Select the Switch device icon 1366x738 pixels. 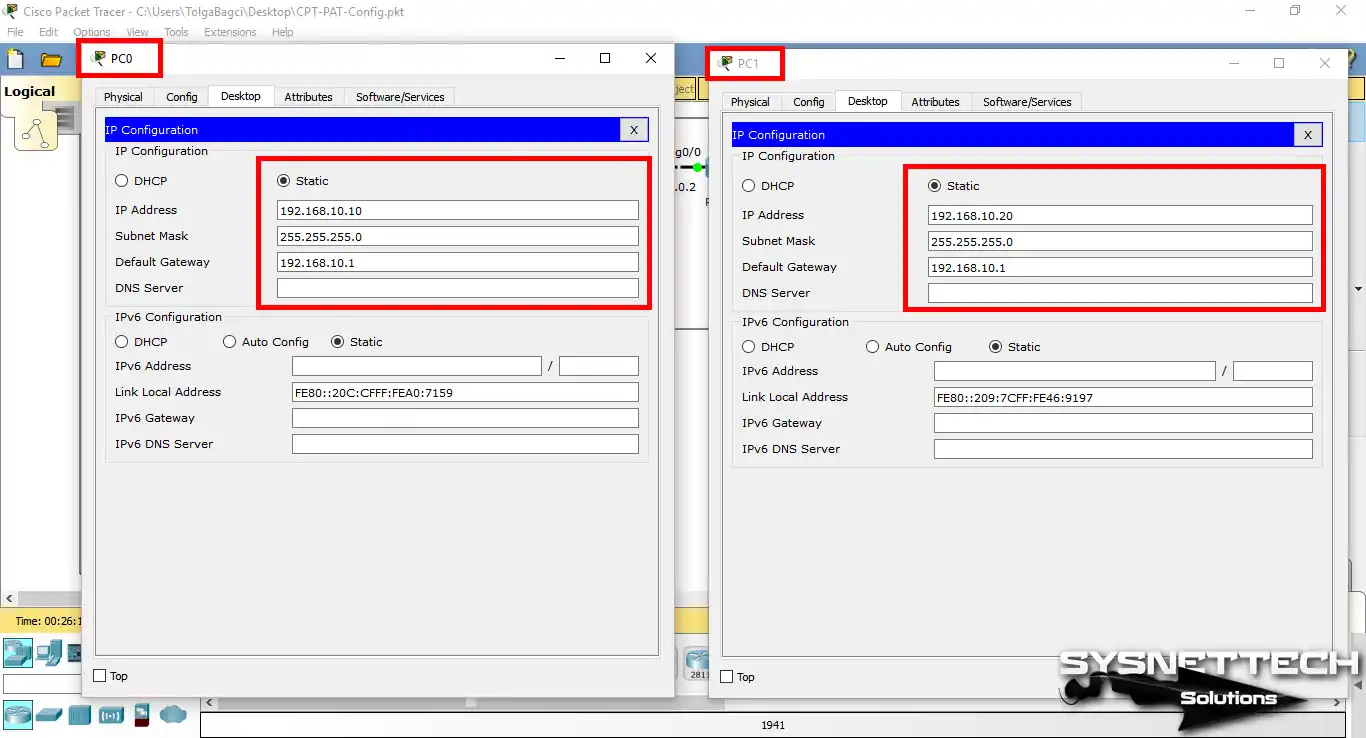pyautogui.click(x=49, y=715)
